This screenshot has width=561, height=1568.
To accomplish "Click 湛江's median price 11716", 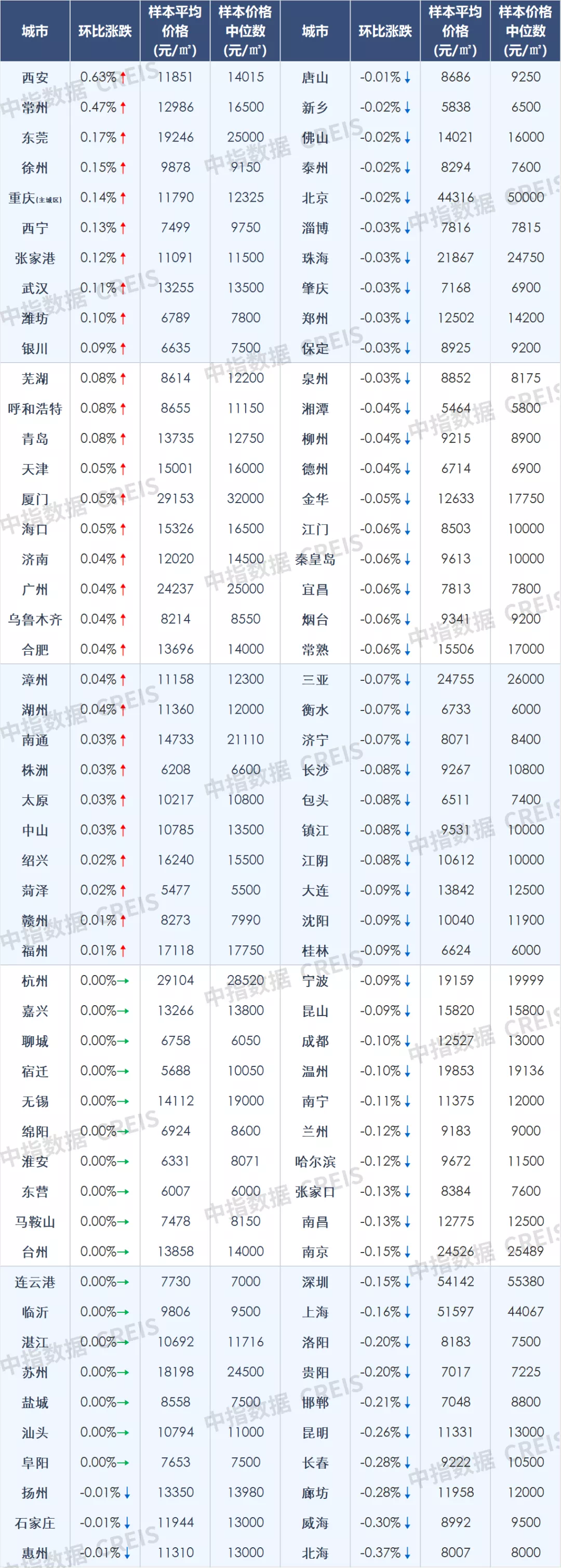I will [x=245, y=1342].
